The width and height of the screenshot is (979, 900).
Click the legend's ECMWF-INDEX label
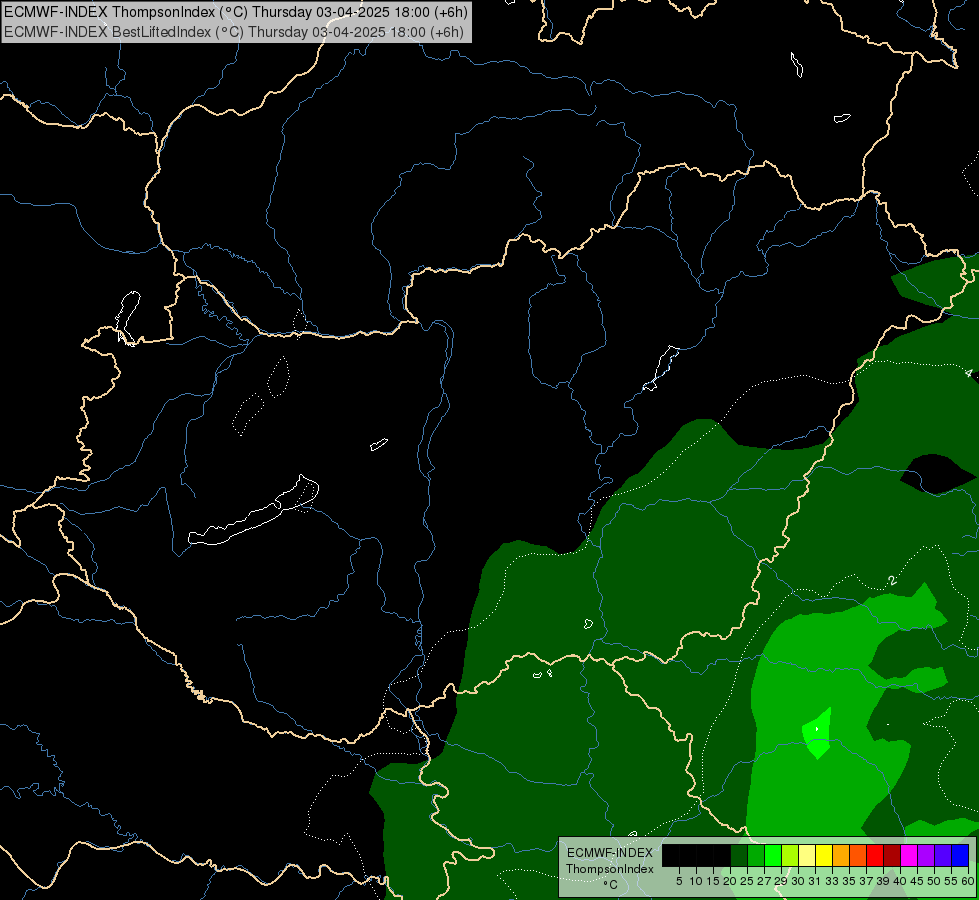pyautogui.click(x=610, y=853)
